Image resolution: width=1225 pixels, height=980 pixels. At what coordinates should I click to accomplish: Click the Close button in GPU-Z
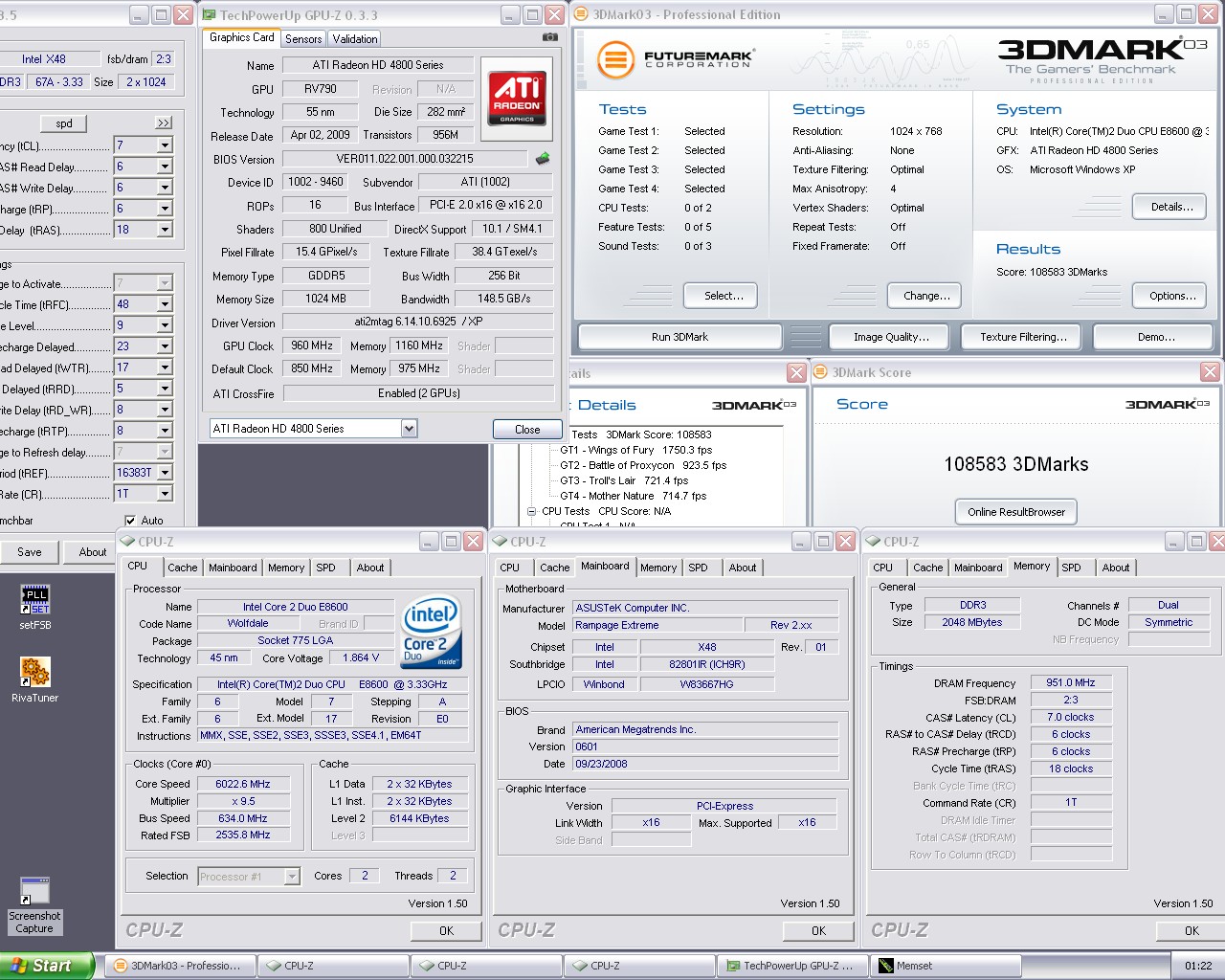(x=527, y=430)
